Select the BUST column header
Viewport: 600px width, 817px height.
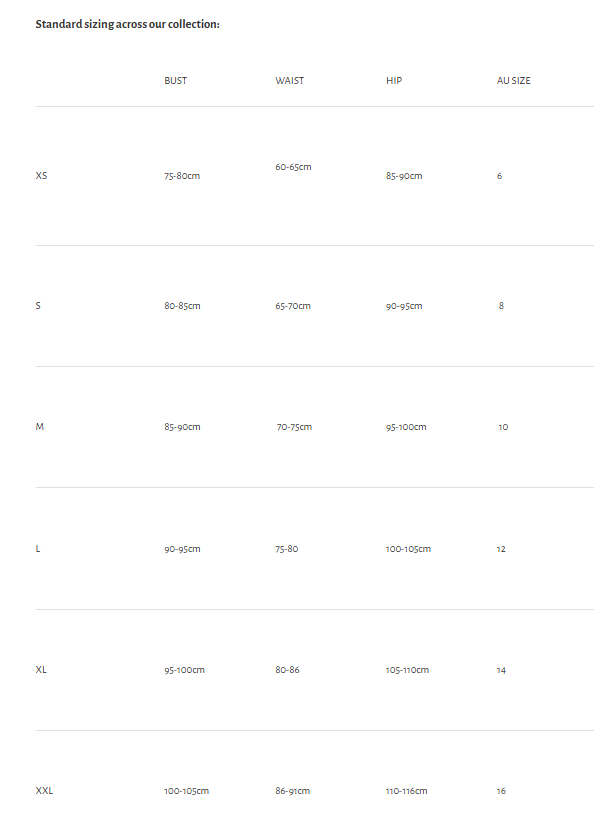175,81
